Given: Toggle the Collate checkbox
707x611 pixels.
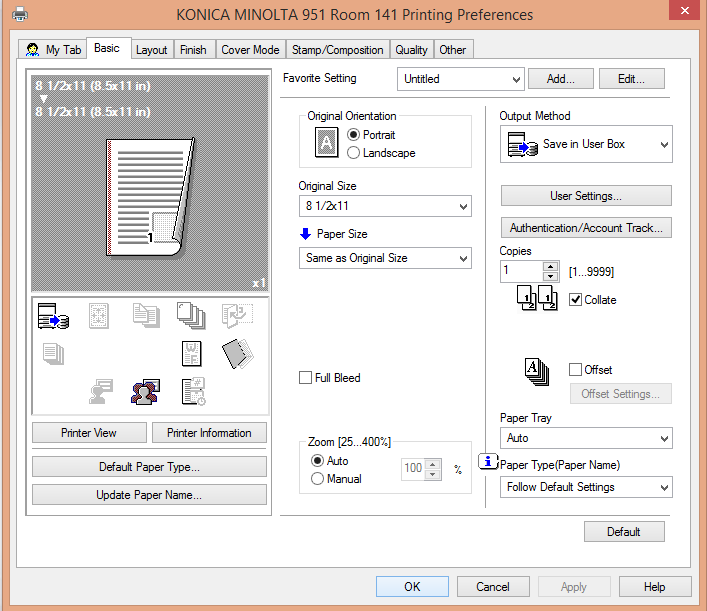Looking at the screenshot, I should tap(575, 300).
